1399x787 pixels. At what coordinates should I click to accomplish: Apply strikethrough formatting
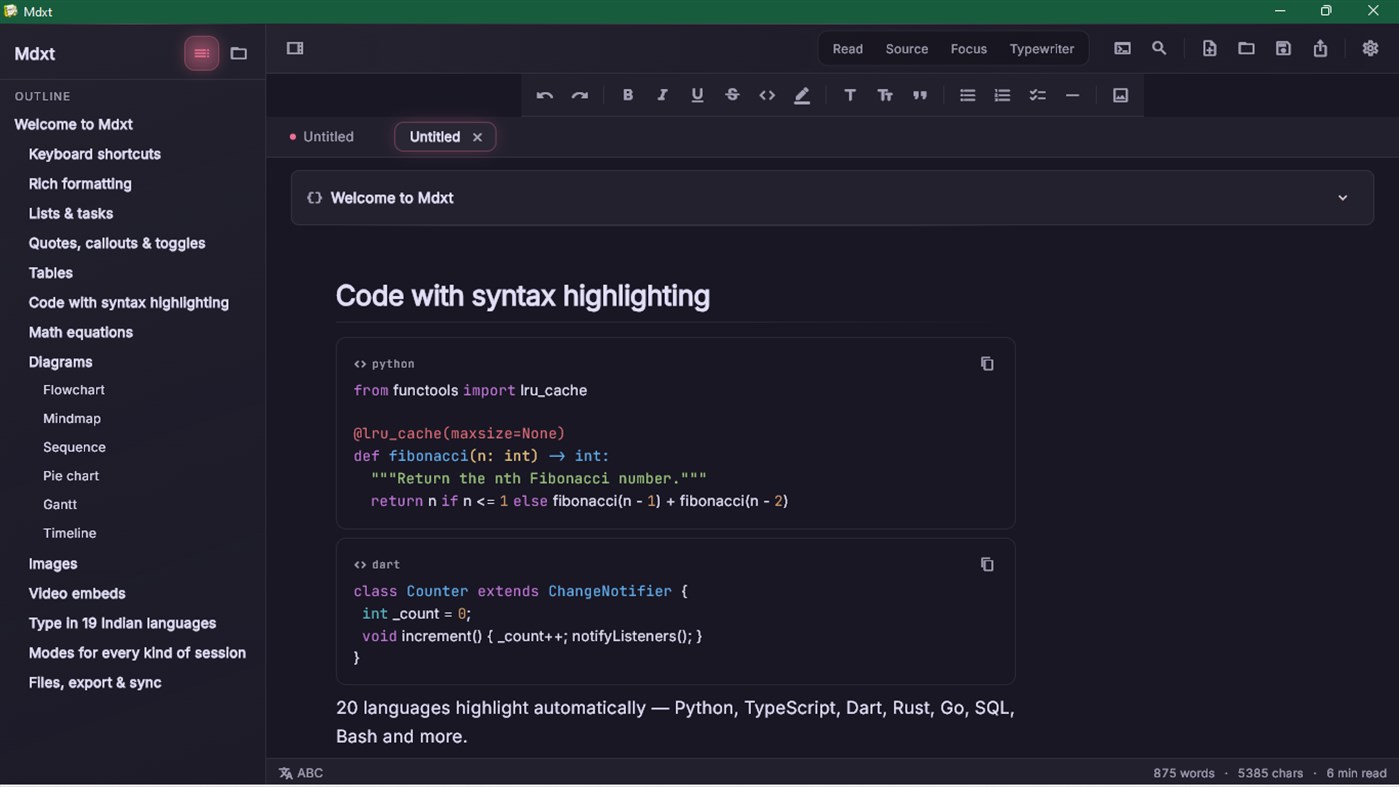(732, 96)
